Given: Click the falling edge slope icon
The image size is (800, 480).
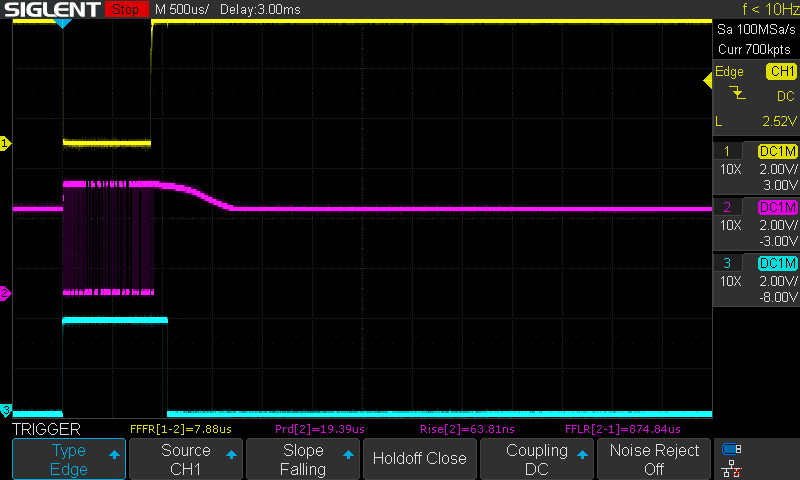Looking at the screenshot, I should [737, 93].
